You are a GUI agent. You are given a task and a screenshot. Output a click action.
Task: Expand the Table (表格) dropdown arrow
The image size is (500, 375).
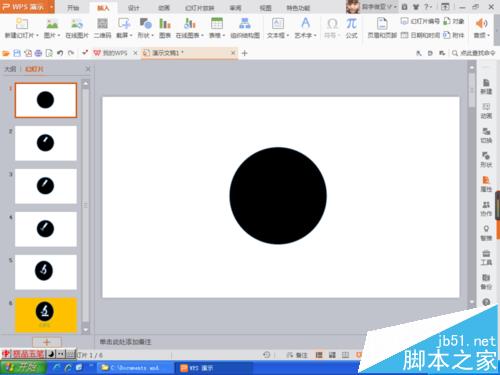[x=224, y=35]
